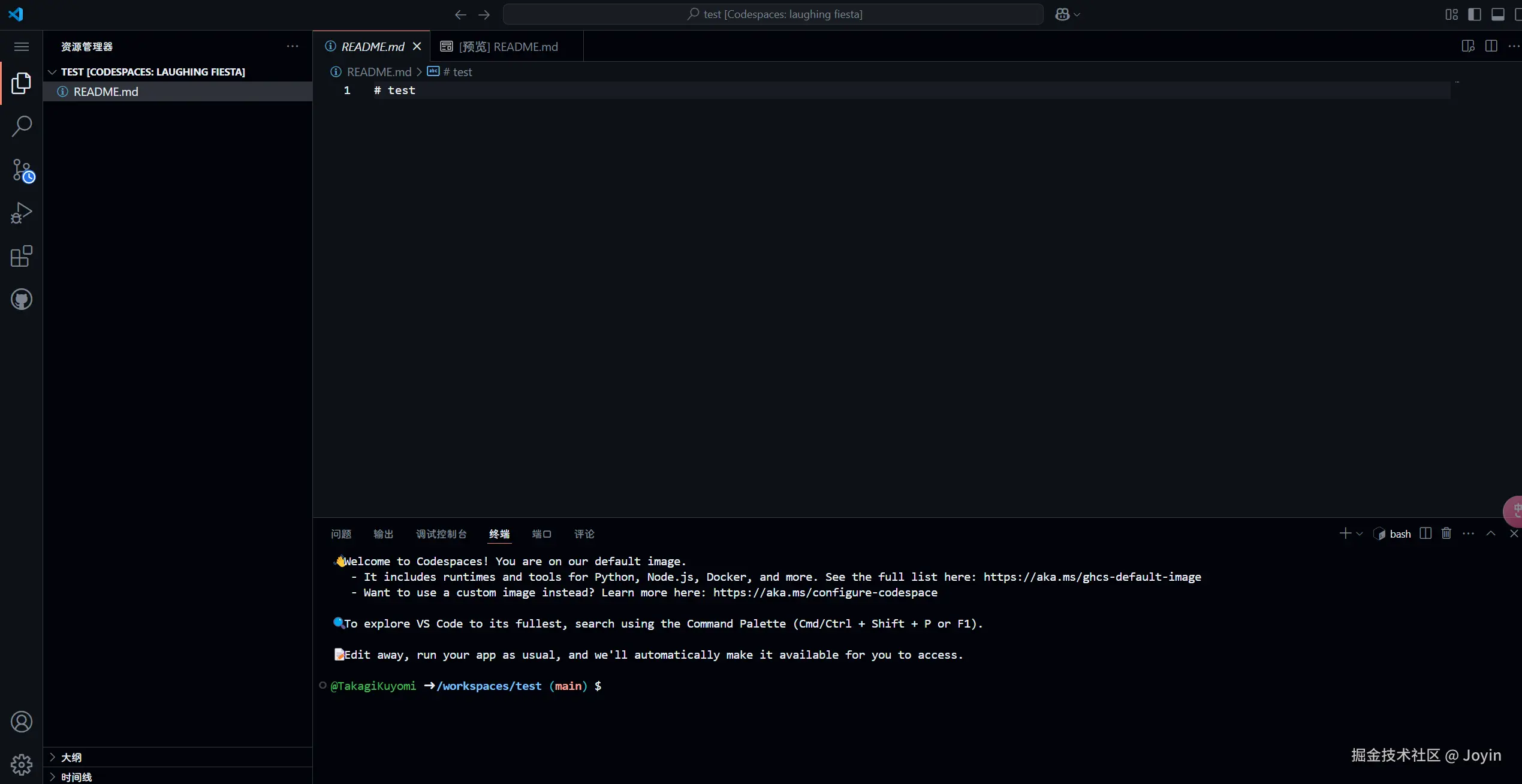Maximize the terminal panel size
This screenshot has height=784, width=1522.
[1491, 533]
